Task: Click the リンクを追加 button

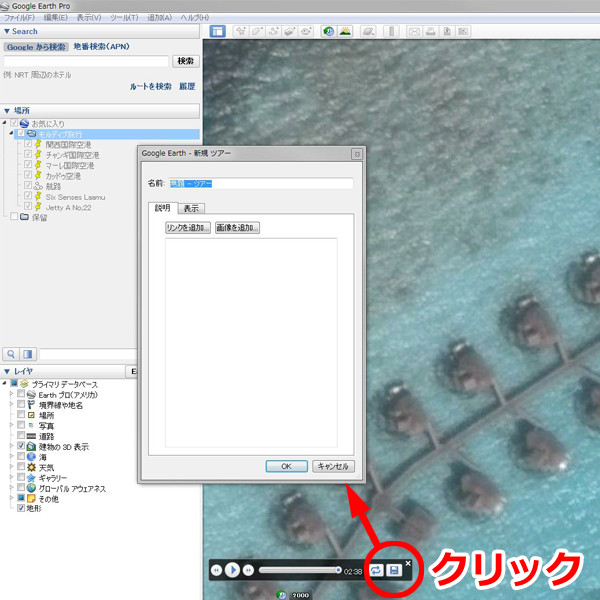Action: pyautogui.click(x=188, y=228)
